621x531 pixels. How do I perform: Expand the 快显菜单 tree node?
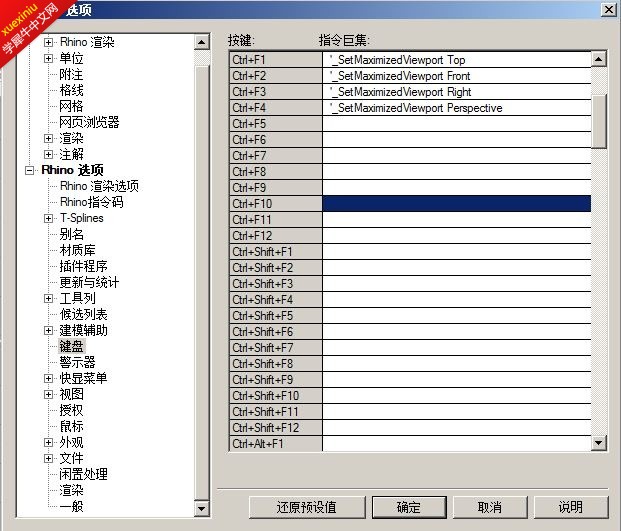[x=48, y=379]
